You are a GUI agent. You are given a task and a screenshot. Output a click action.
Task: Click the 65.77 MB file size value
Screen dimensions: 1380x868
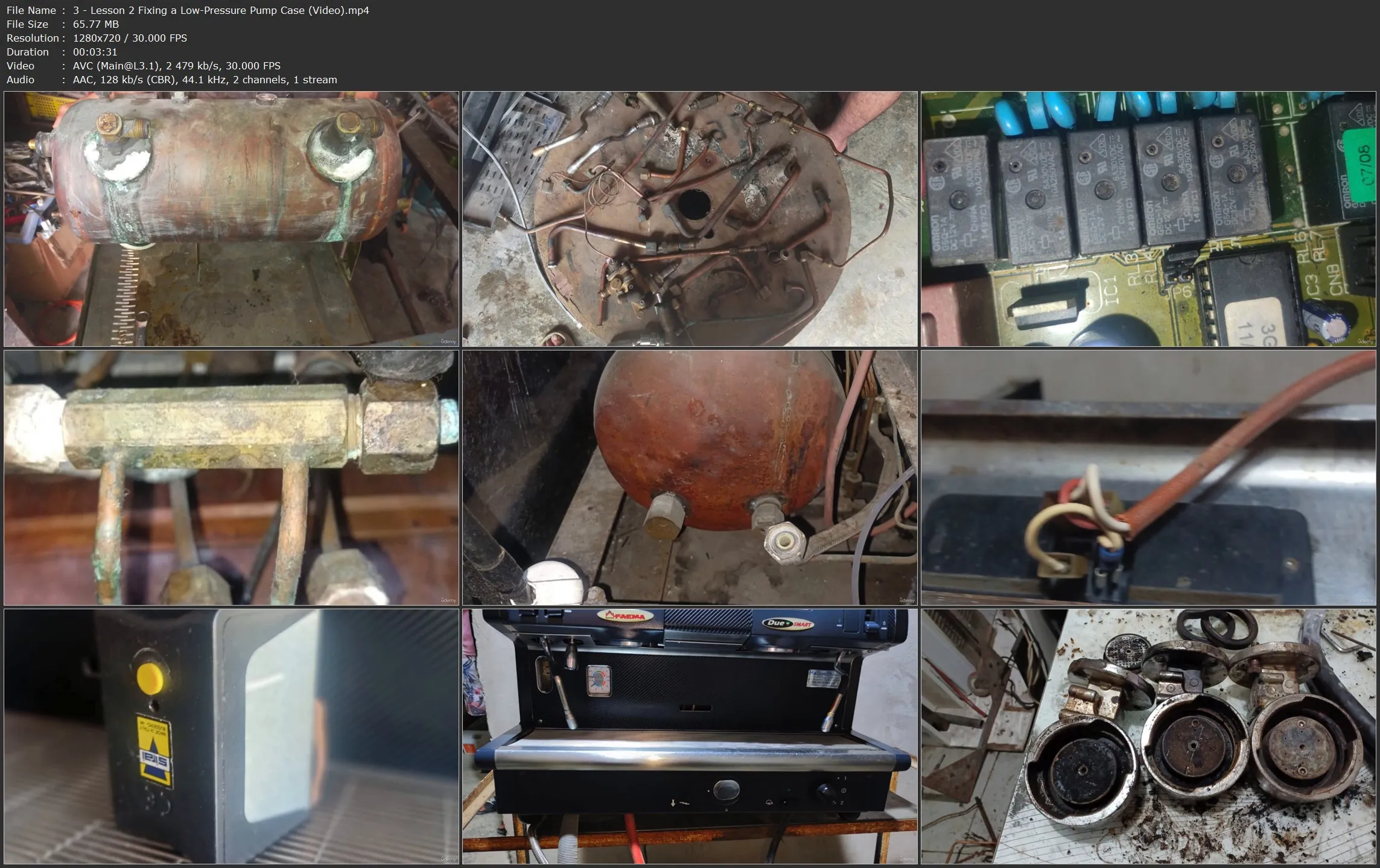click(x=95, y=24)
